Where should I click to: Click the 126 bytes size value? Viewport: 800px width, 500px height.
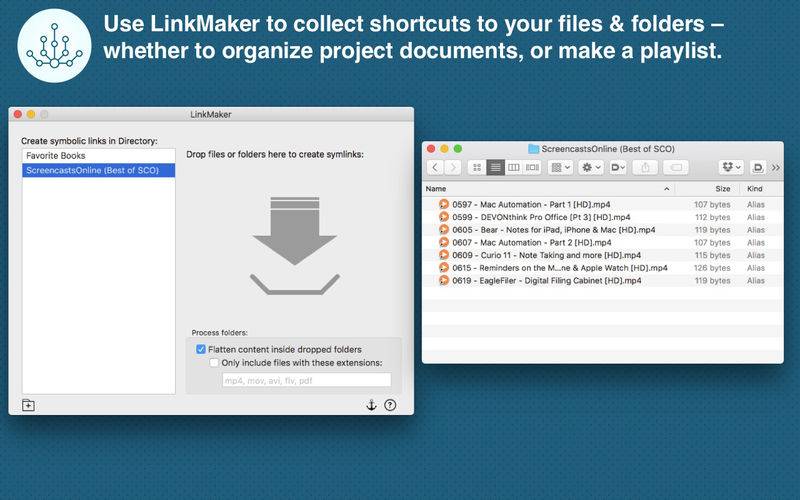(x=712, y=268)
